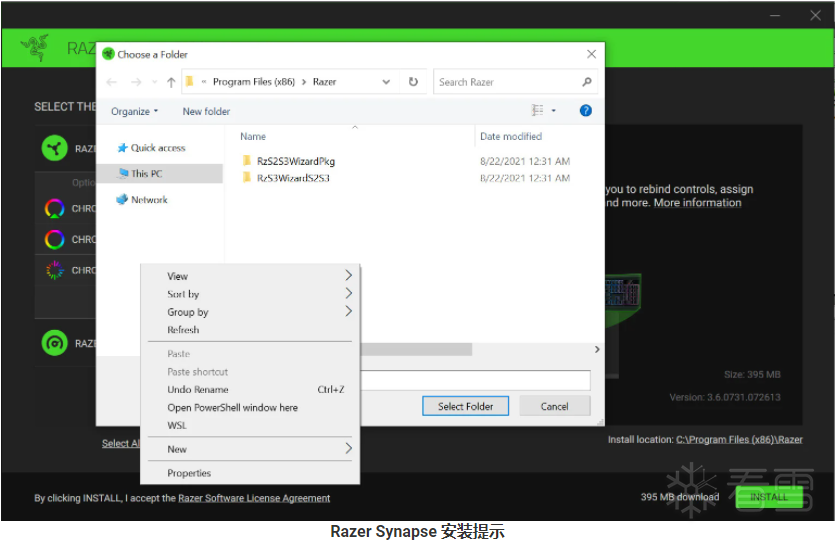Open the More information link

click(x=697, y=203)
